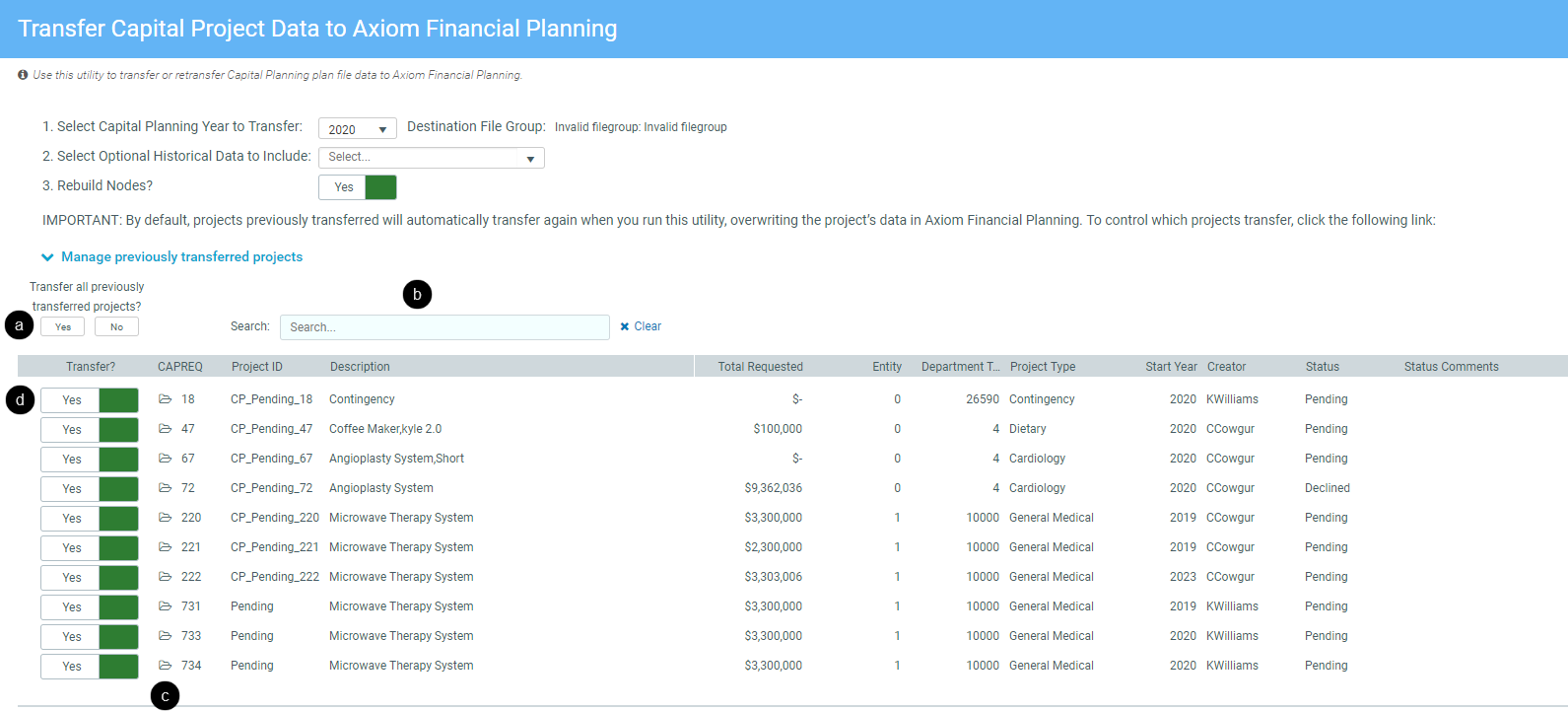Sort by Project ID column header
This screenshot has width=1568, height=711.
257,367
